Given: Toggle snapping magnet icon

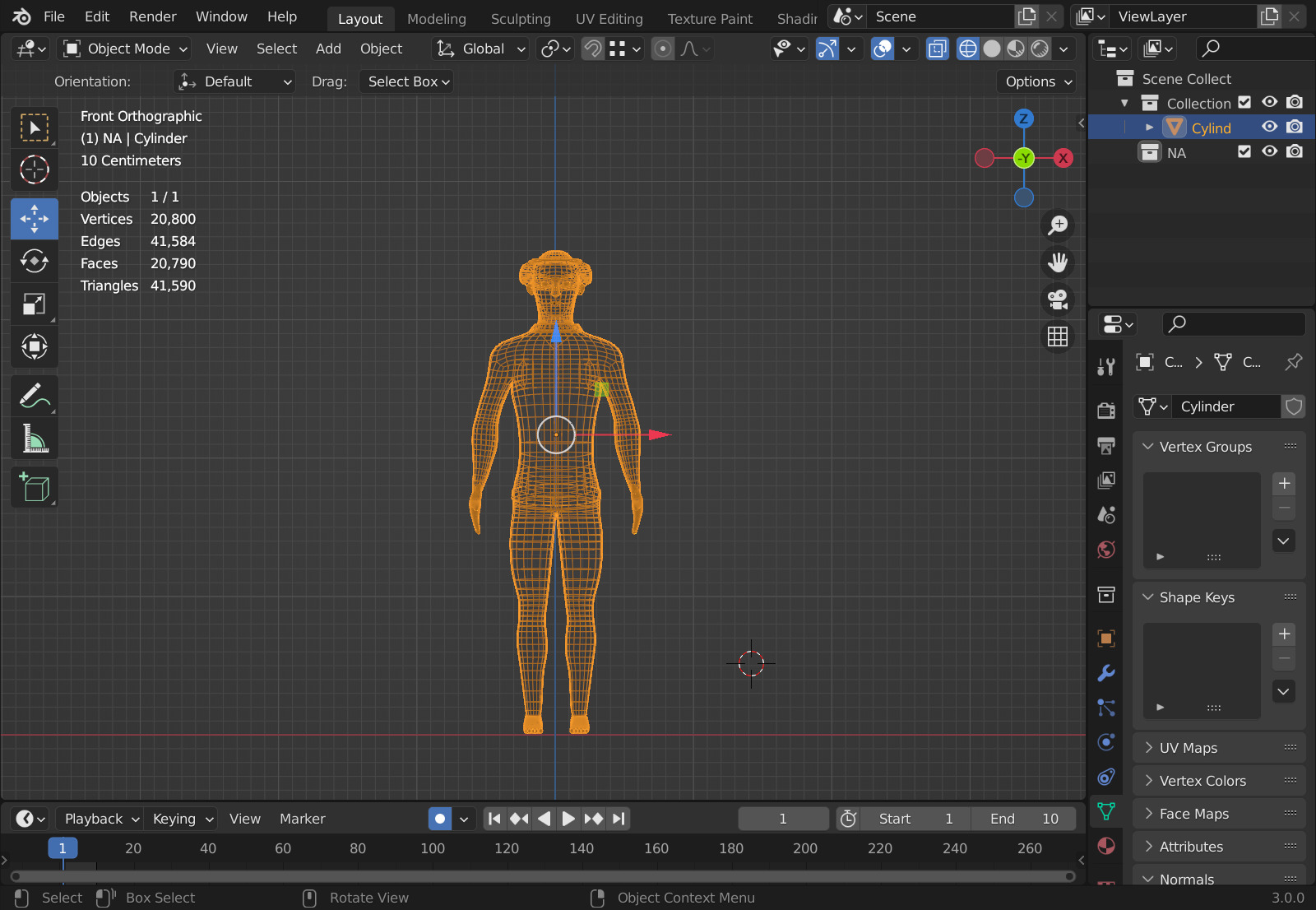Looking at the screenshot, I should [x=592, y=49].
